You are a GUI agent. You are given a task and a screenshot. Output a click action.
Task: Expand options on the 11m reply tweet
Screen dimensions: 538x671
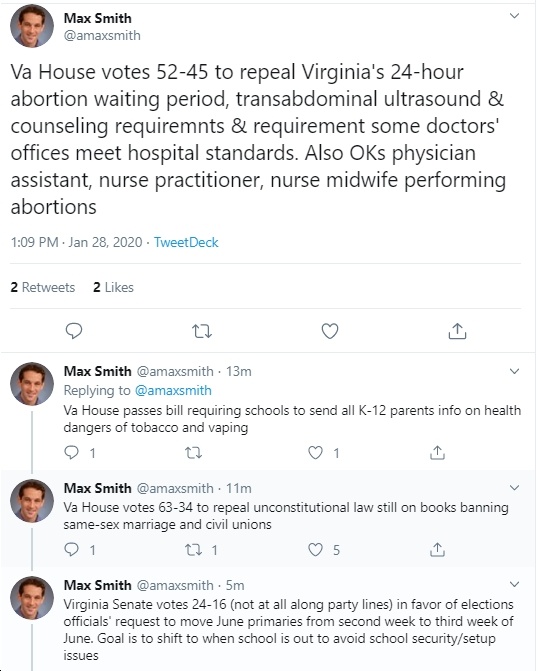pyautogui.click(x=514, y=487)
